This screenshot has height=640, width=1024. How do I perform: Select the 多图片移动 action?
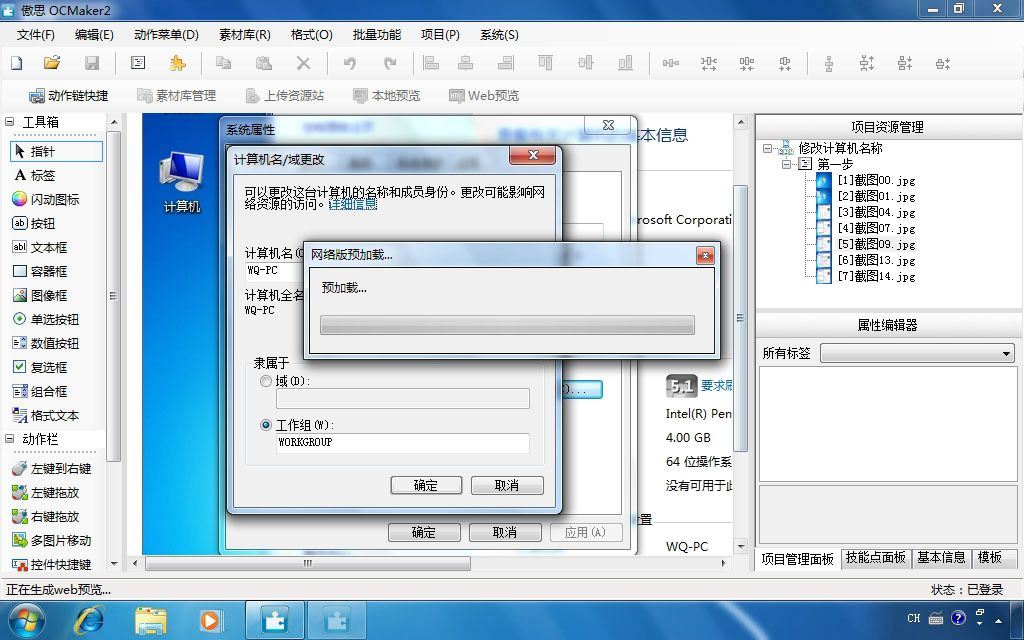point(52,540)
